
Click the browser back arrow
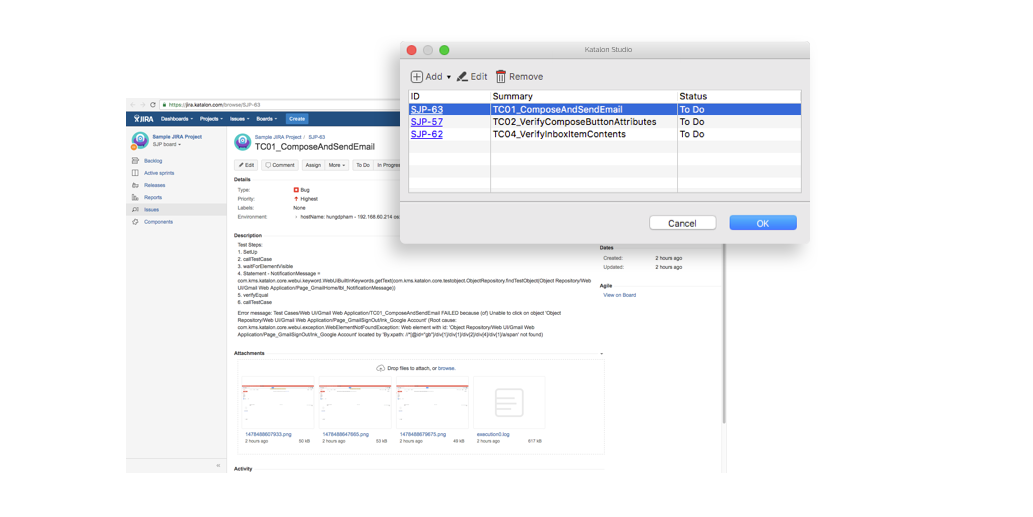point(132,105)
